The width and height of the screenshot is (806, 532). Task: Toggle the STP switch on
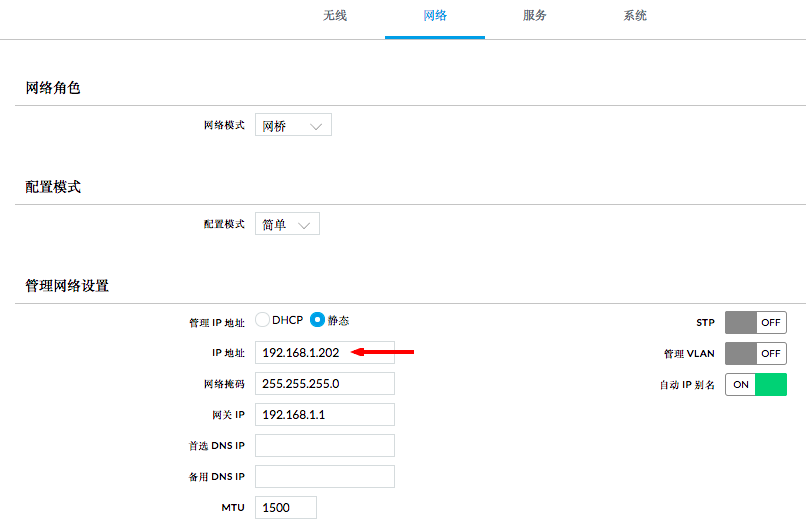point(756,323)
